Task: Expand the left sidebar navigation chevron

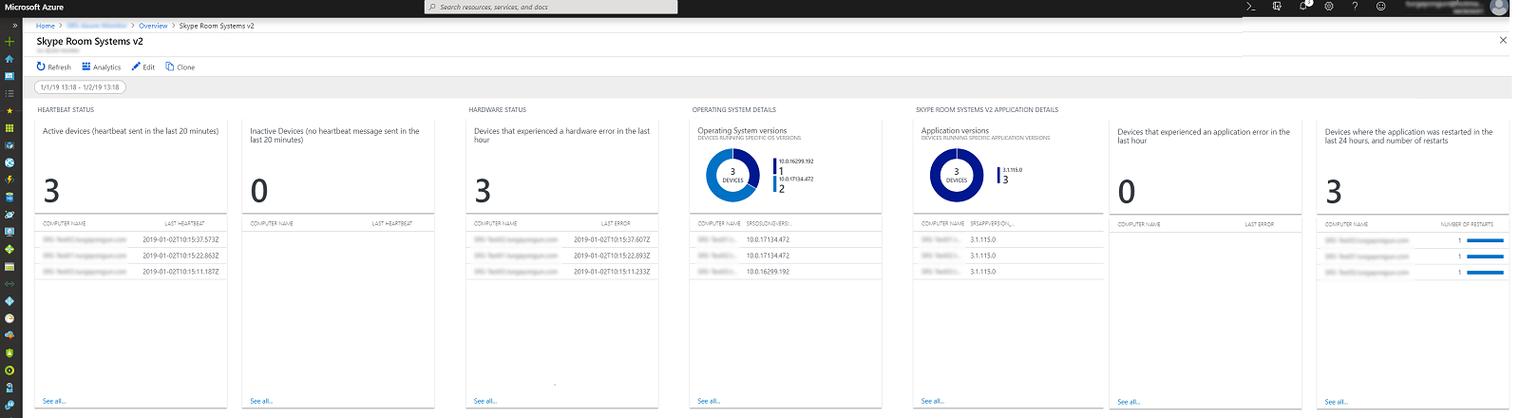Action: [x=14, y=25]
